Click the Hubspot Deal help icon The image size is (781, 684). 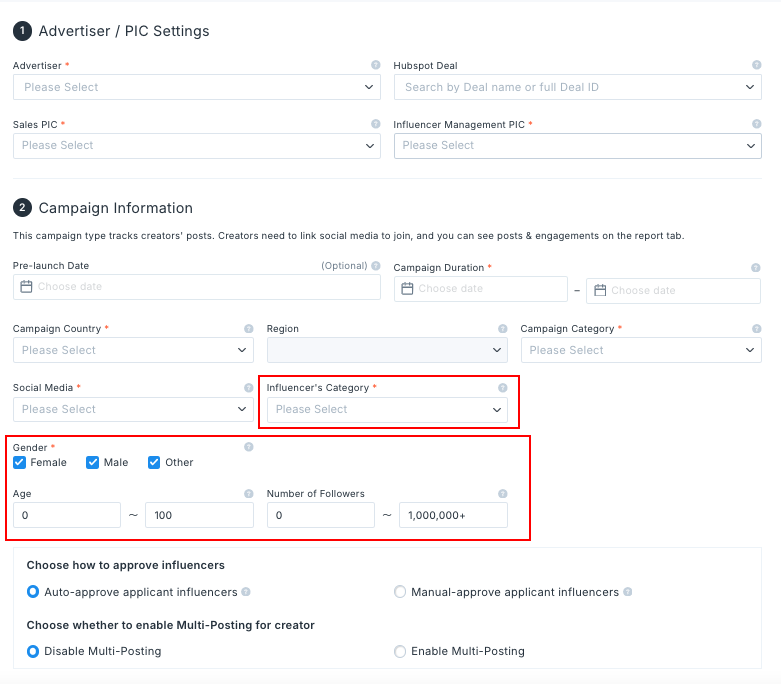point(756,65)
